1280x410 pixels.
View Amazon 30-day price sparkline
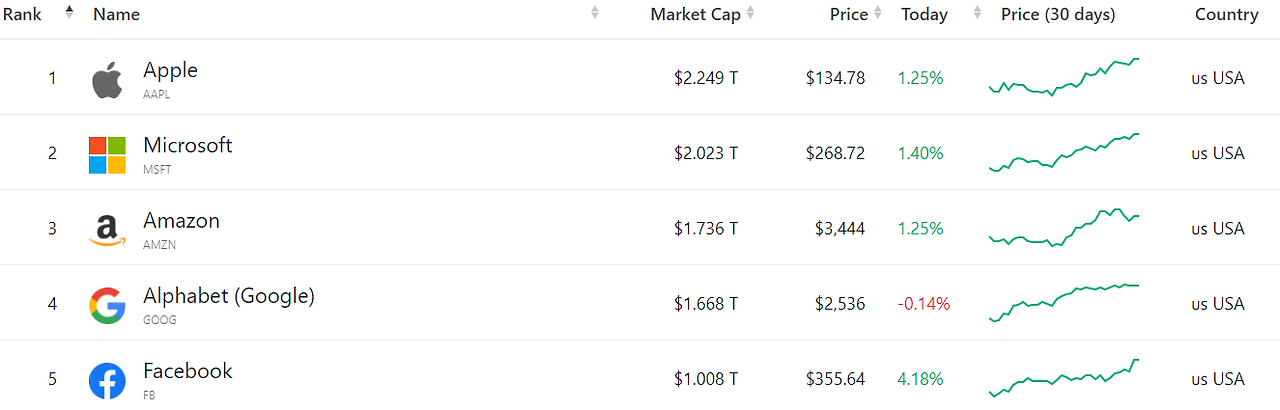(1064, 228)
